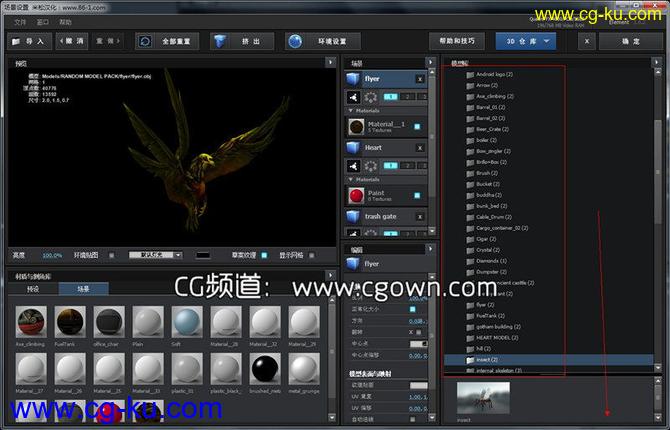The height and width of the screenshot is (430, 670).
Task: Click the model list scrollbar
Action: (658, 171)
